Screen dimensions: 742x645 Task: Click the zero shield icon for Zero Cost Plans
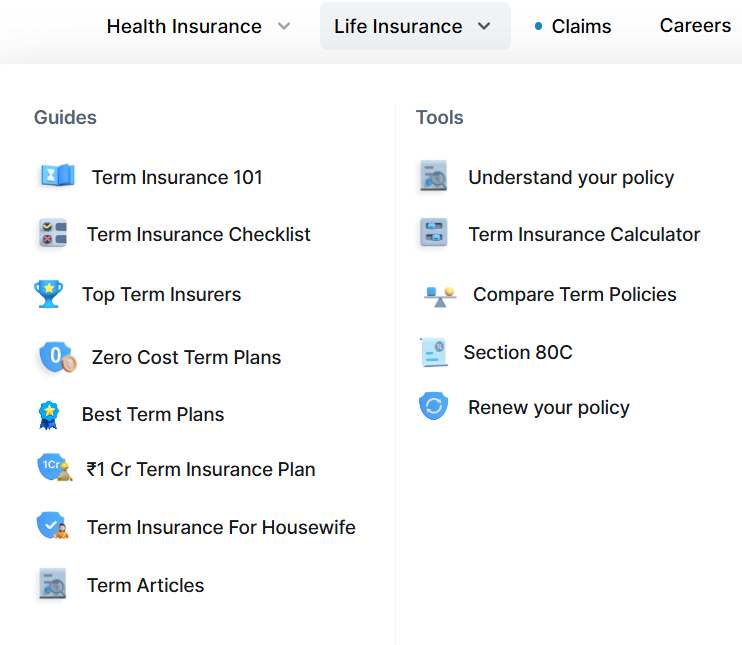click(x=56, y=357)
